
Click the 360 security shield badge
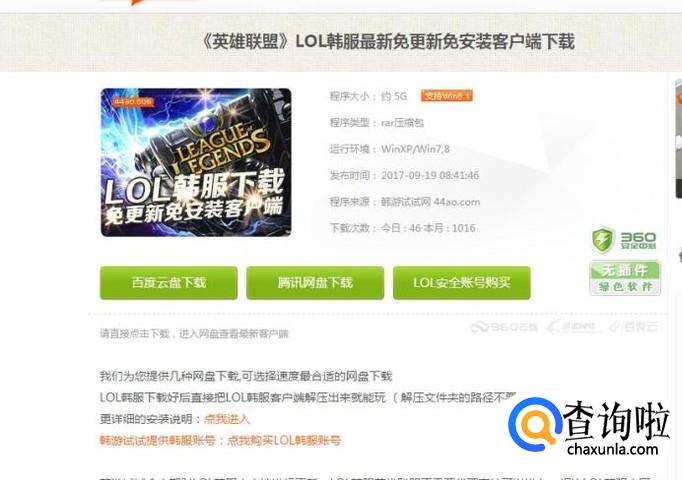click(x=624, y=240)
